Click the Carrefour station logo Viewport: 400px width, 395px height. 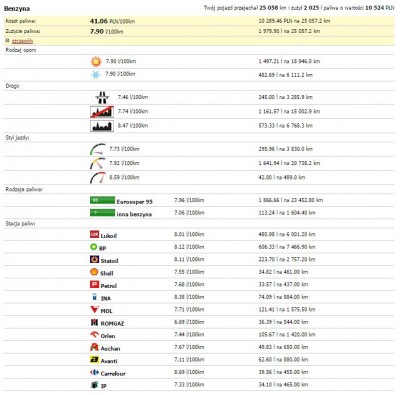pyautogui.click(x=94, y=372)
